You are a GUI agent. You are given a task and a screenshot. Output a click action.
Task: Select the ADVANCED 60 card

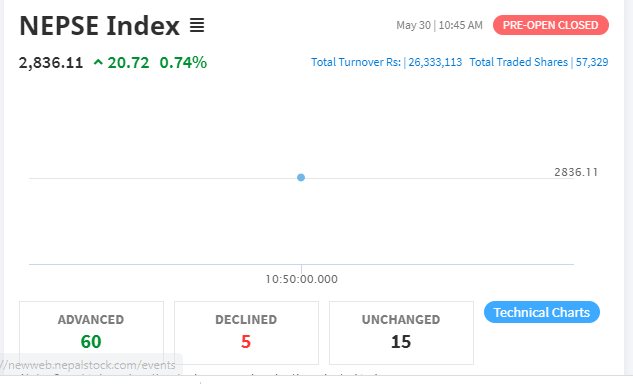(x=91, y=333)
